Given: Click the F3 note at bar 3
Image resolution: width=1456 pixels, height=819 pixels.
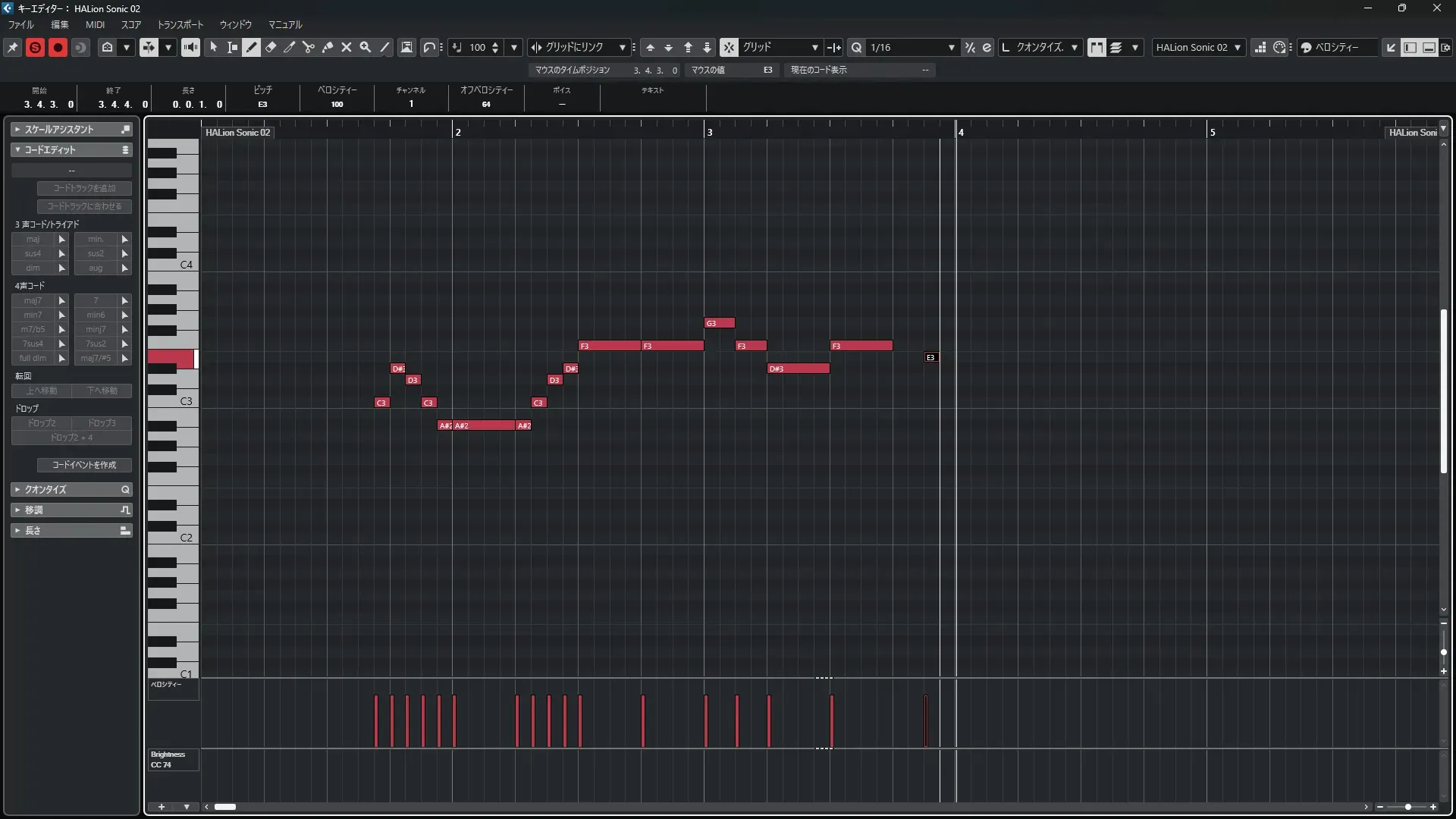Looking at the screenshot, I should [751, 346].
